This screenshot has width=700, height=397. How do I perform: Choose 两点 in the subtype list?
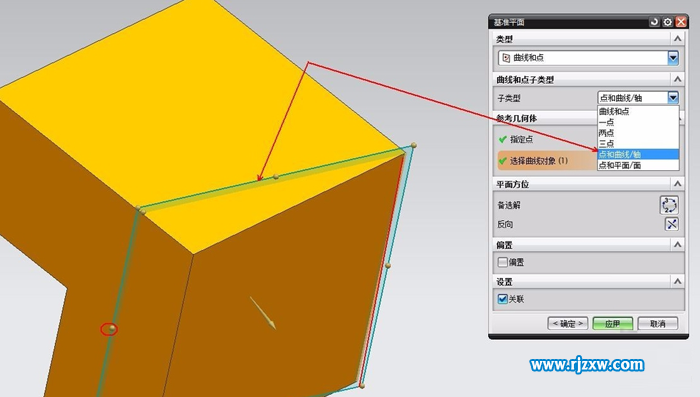(x=638, y=133)
